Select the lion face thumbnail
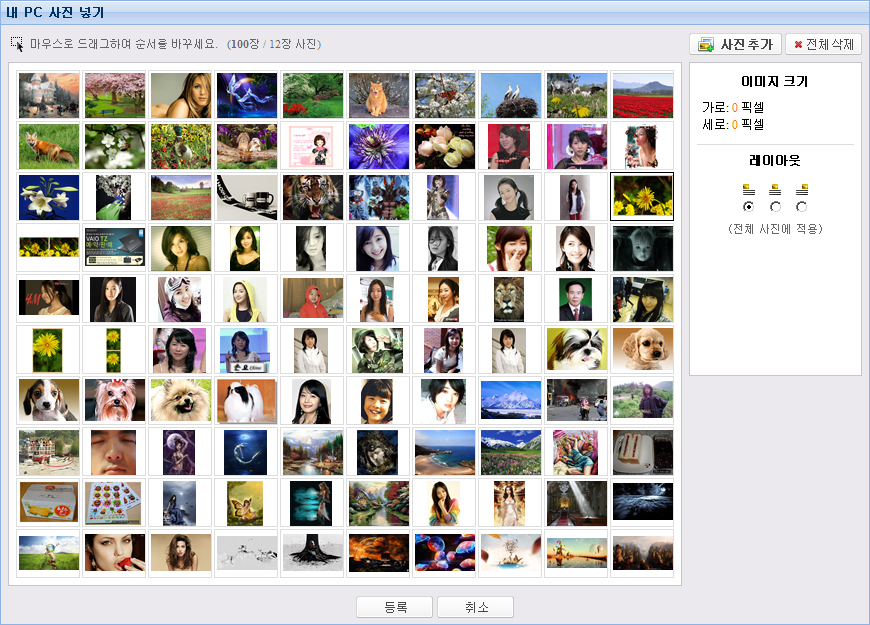This screenshot has height=625, width=870. click(510, 299)
